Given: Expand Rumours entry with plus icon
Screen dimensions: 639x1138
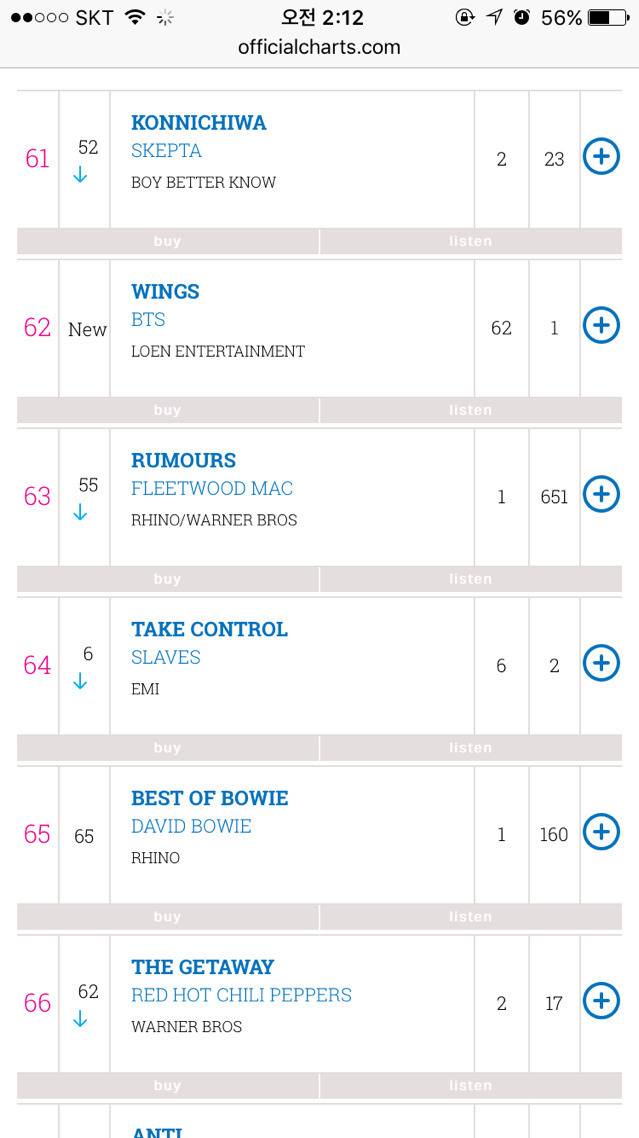Looking at the screenshot, I should [601, 494].
